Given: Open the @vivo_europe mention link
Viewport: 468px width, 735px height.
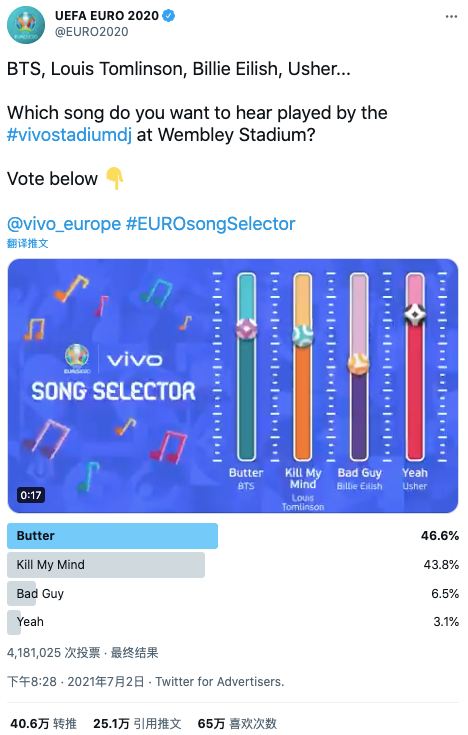Looking at the screenshot, I should coord(64,224).
